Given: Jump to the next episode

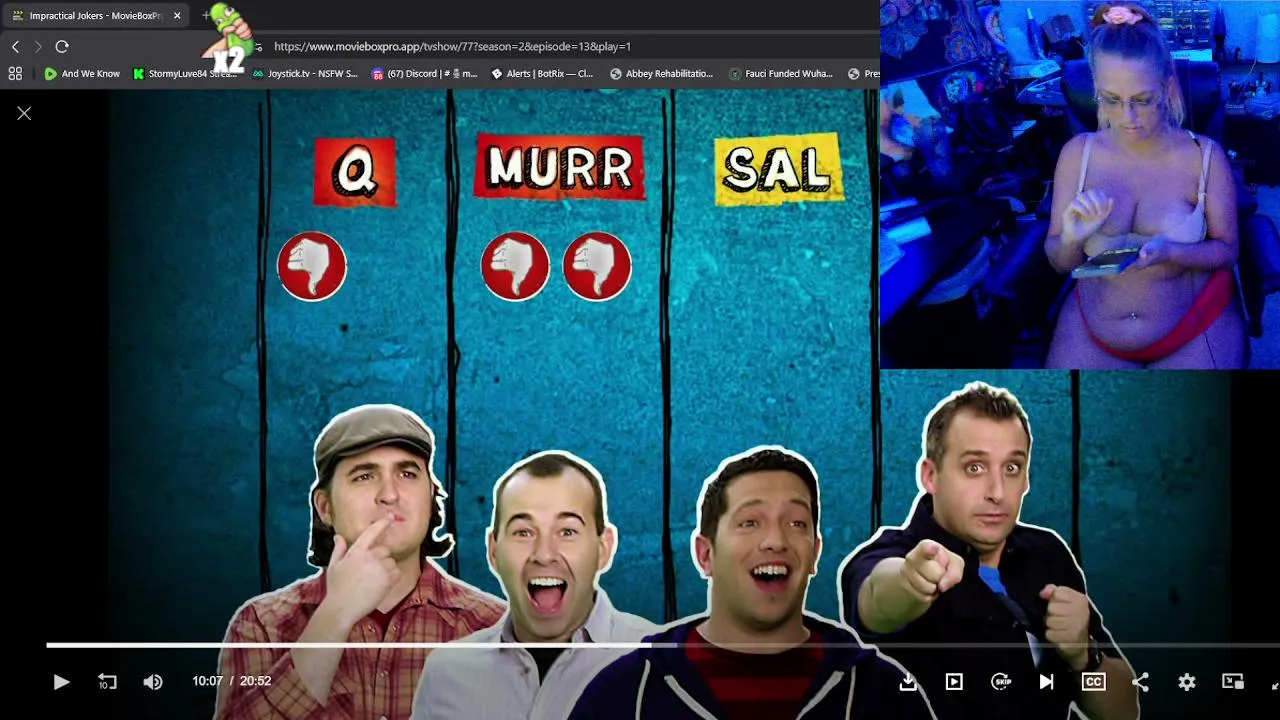Looking at the screenshot, I should point(1046,682).
